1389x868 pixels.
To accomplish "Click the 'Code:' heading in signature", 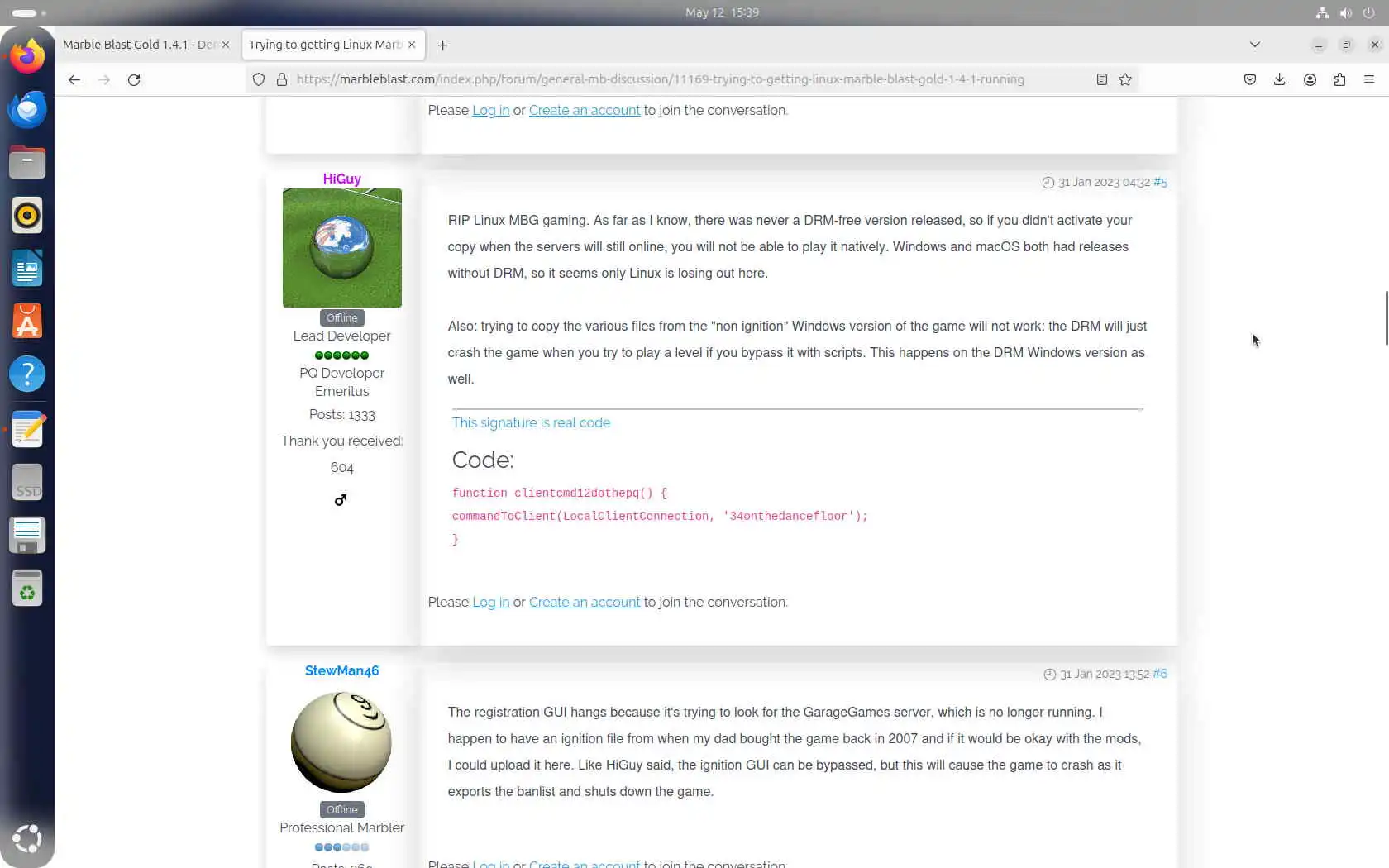I will (x=483, y=460).
